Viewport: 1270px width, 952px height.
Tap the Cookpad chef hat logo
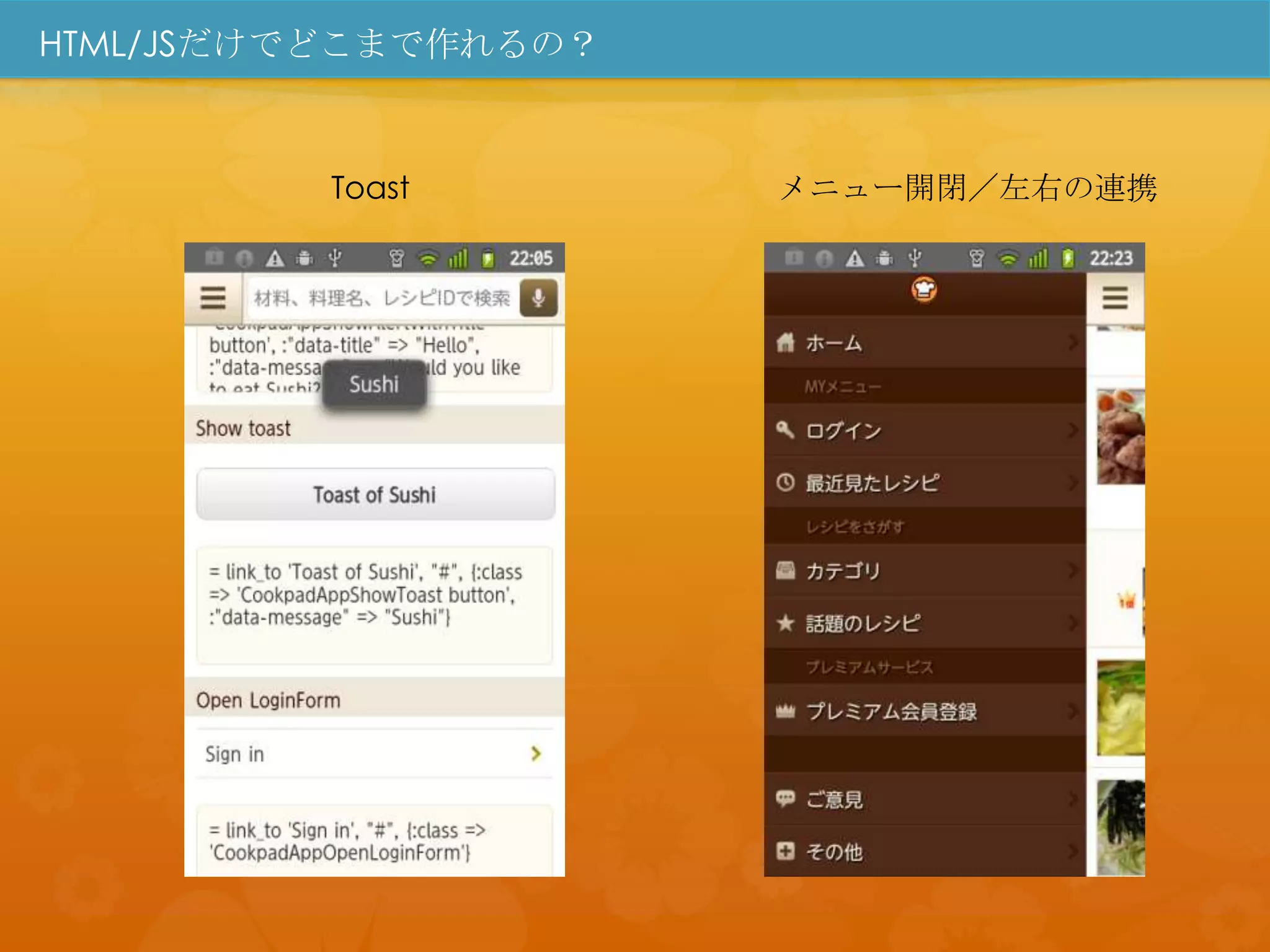pos(924,290)
